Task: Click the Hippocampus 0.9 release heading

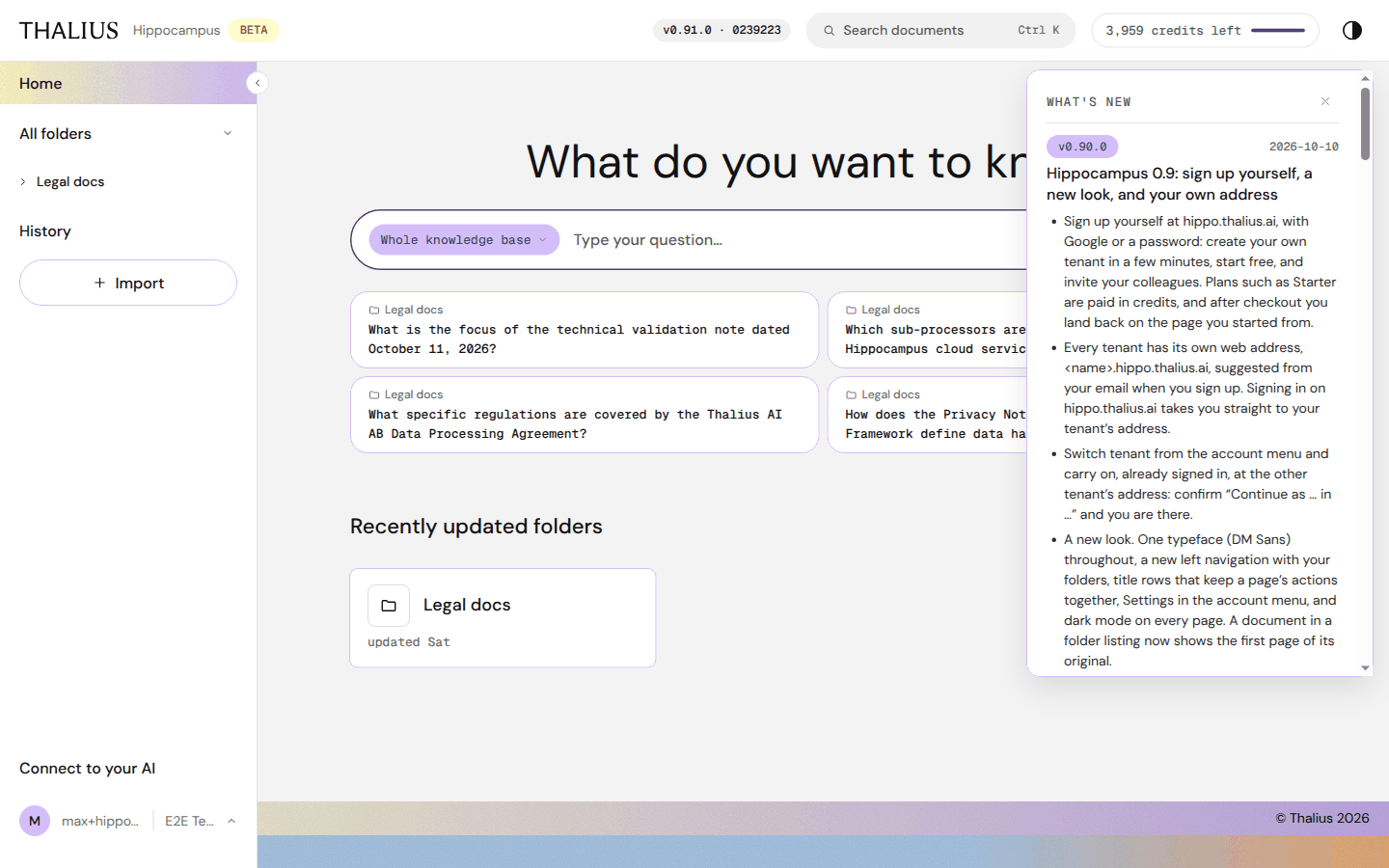Action: (x=1180, y=184)
